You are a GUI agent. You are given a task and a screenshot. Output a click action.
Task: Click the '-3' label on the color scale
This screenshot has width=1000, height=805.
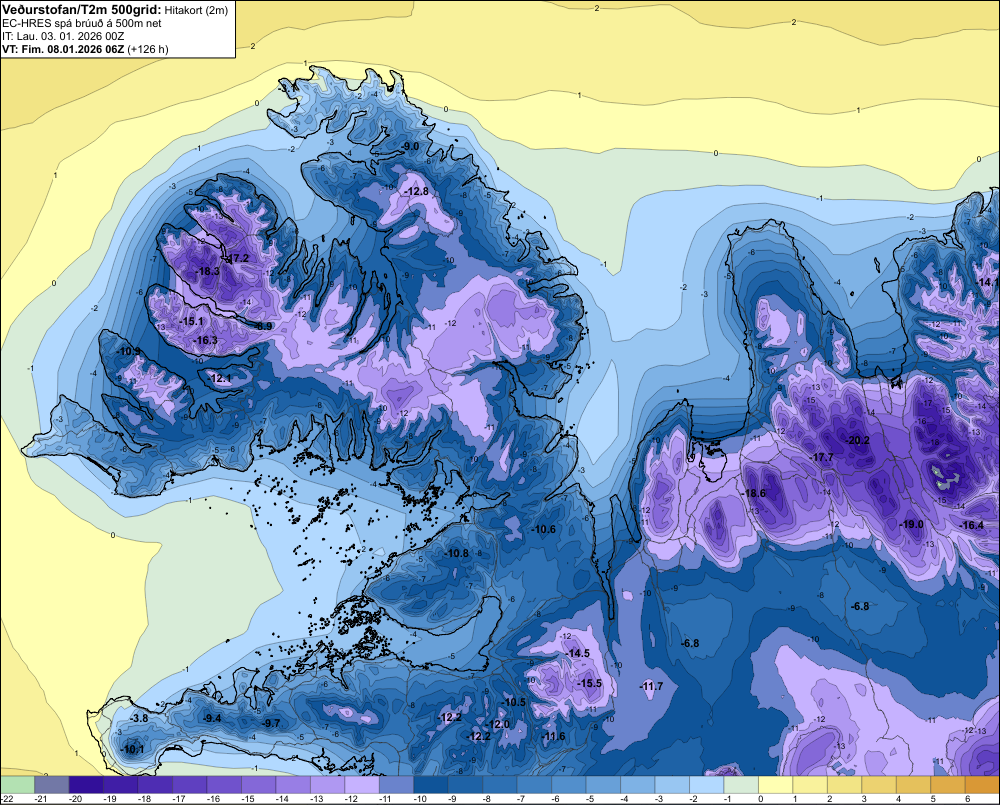click(658, 799)
